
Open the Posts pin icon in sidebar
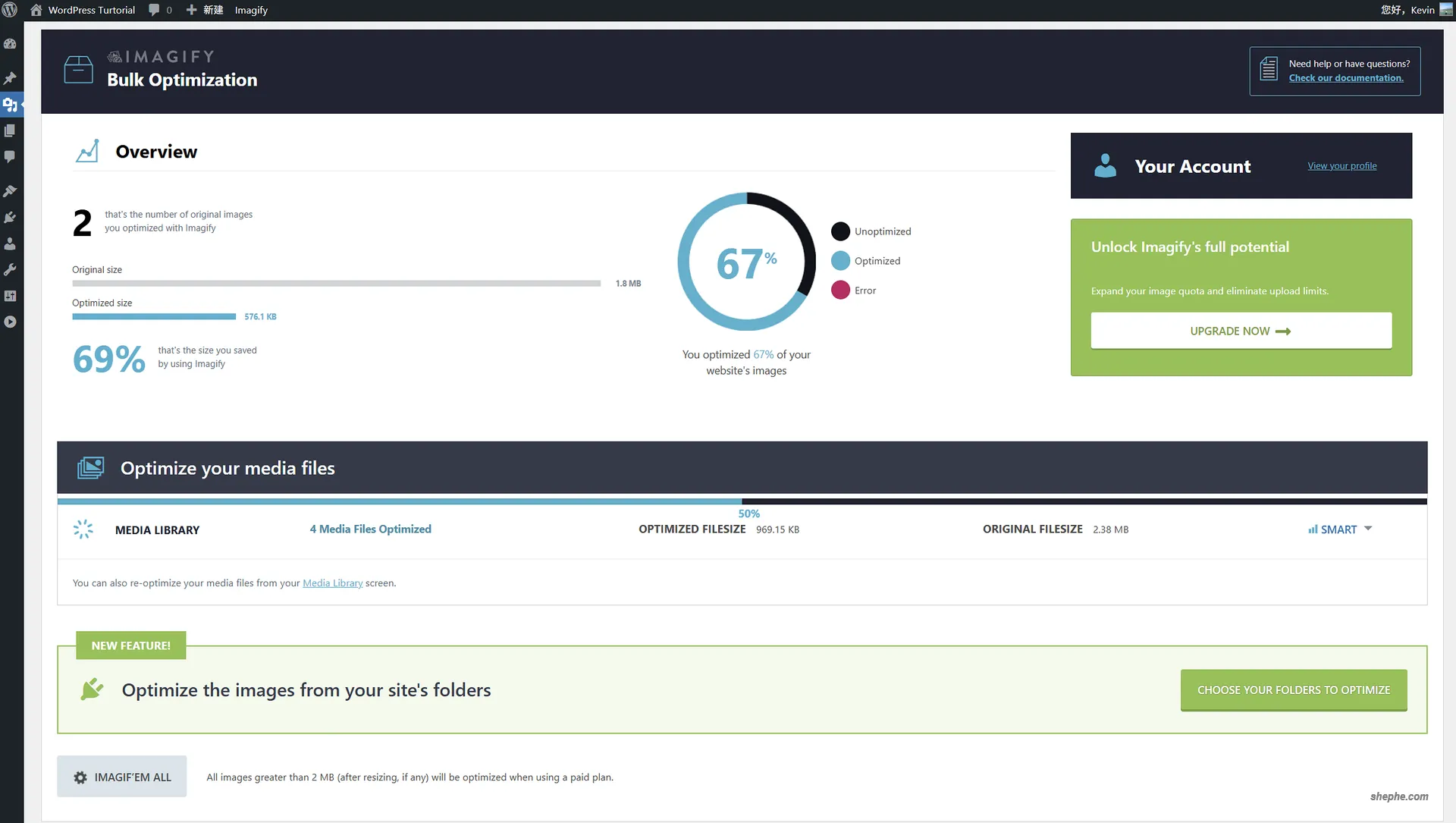[x=10, y=78]
